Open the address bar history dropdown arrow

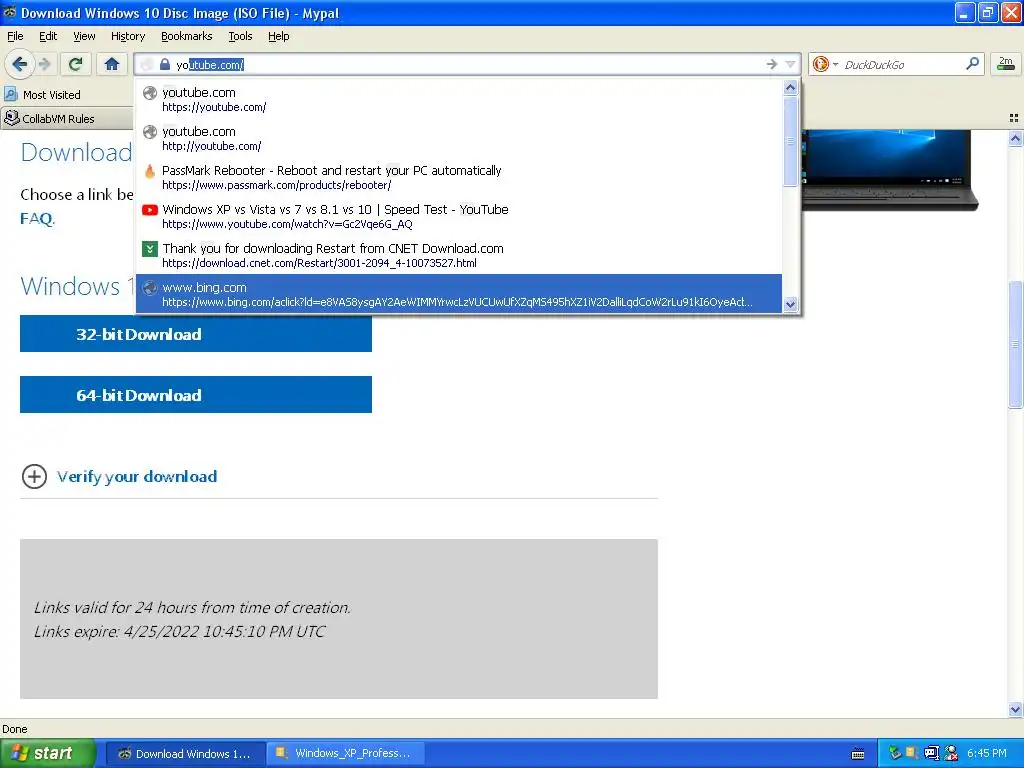click(x=790, y=64)
